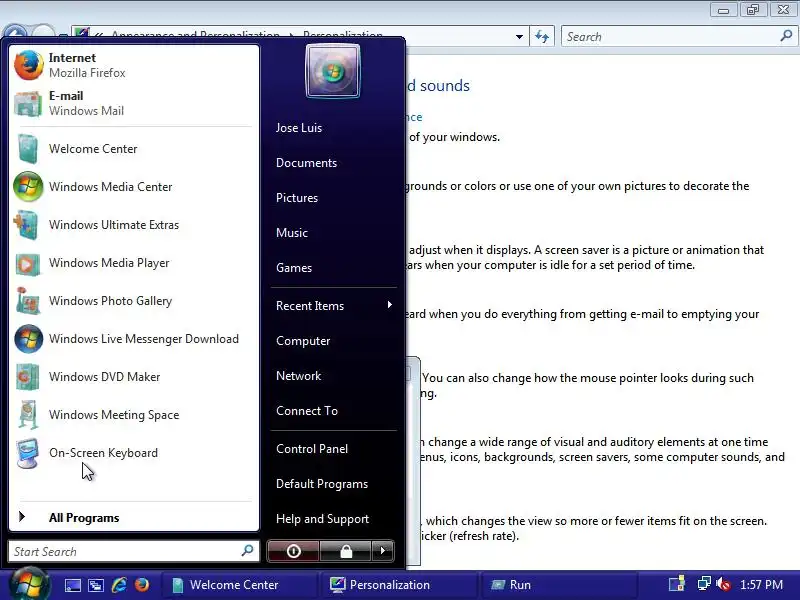This screenshot has width=800, height=600.
Task: Launch On-Screen Keyboard icon
Action: click(x=28, y=453)
